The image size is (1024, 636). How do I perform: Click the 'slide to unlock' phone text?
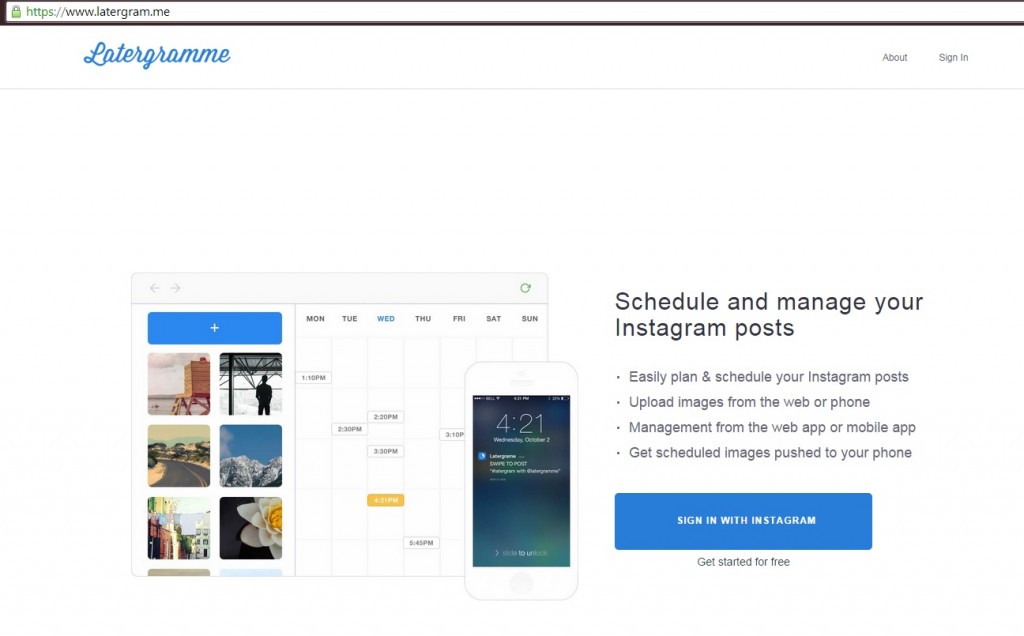pos(521,553)
